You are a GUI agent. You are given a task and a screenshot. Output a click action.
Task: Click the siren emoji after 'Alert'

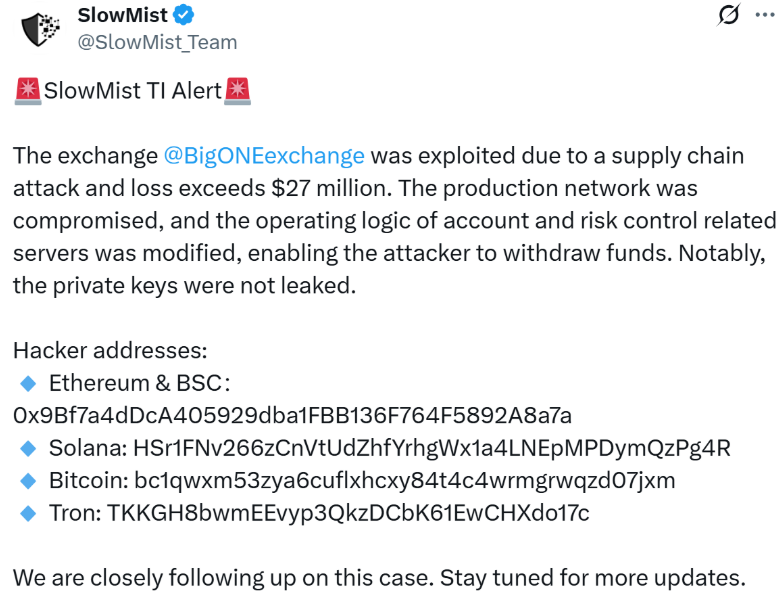tap(239, 91)
